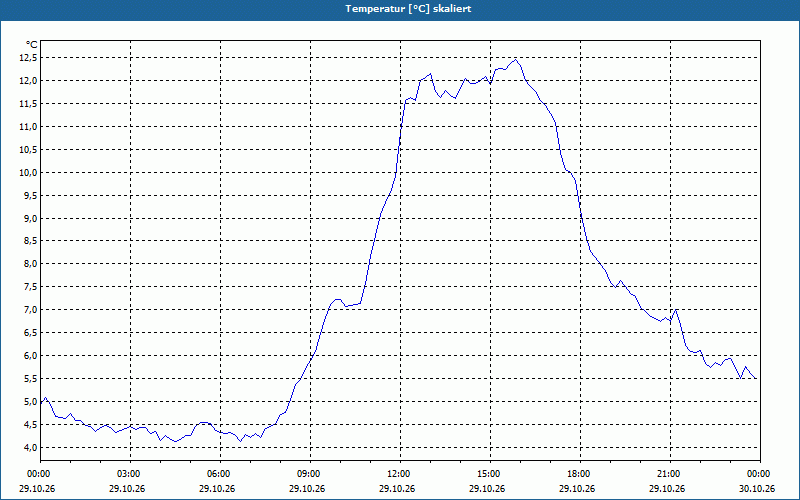Click the 7,5 y-axis label
The image size is (800, 500).
coord(30,287)
